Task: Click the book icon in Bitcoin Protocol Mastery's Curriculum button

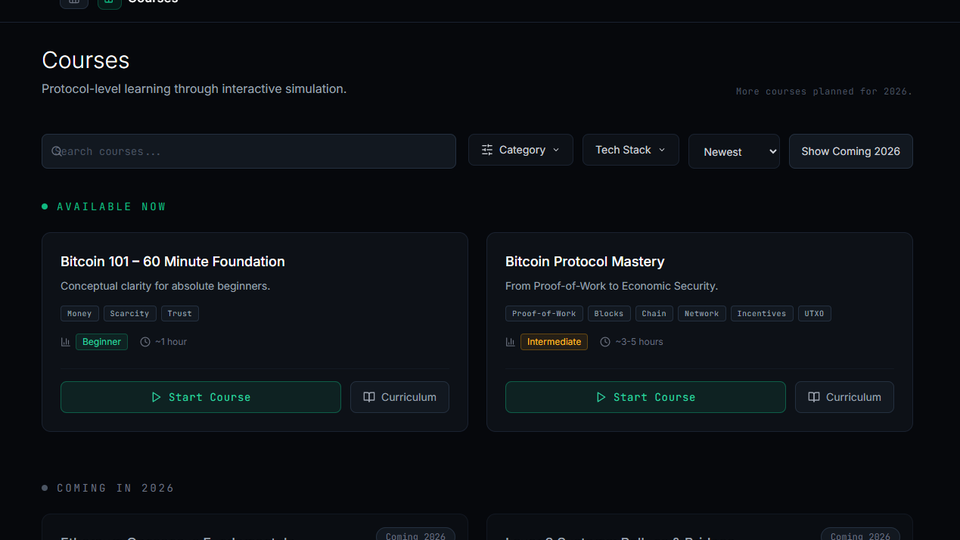Action: (814, 397)
